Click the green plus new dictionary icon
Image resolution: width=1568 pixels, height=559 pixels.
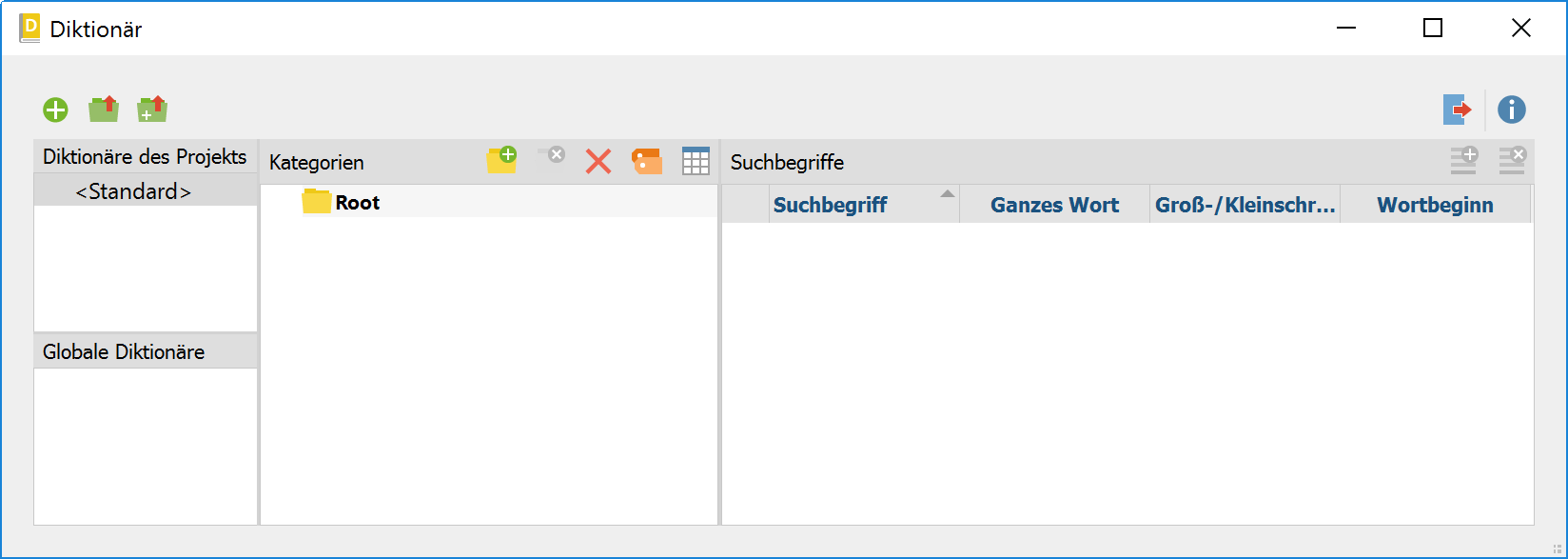pos(55,110)
